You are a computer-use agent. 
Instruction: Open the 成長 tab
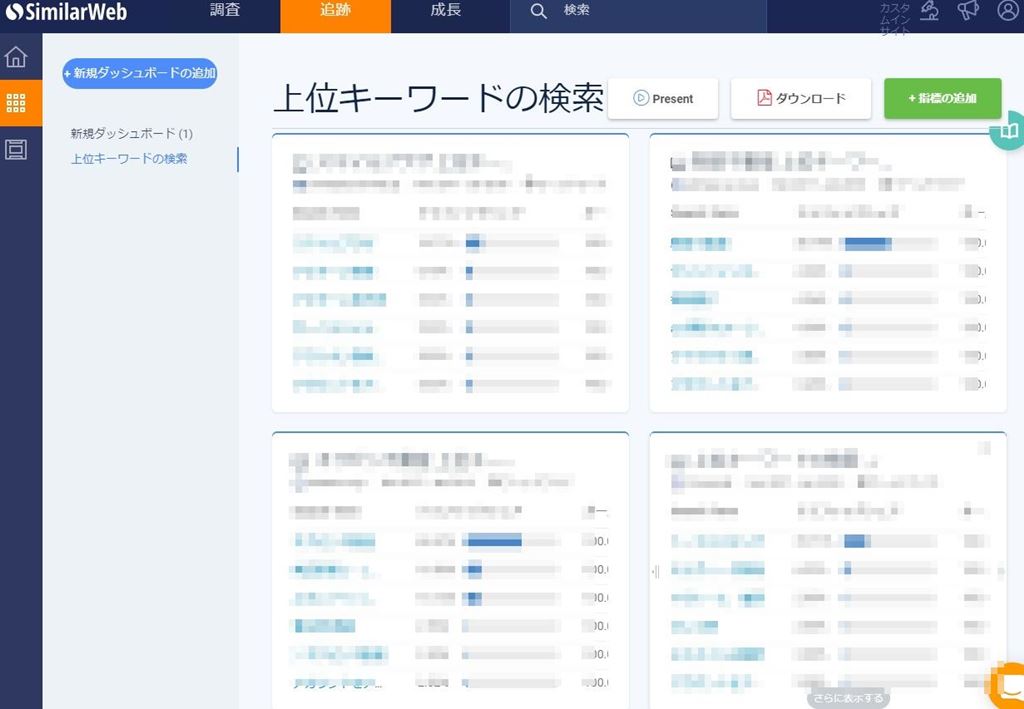(x=446, y=11)
